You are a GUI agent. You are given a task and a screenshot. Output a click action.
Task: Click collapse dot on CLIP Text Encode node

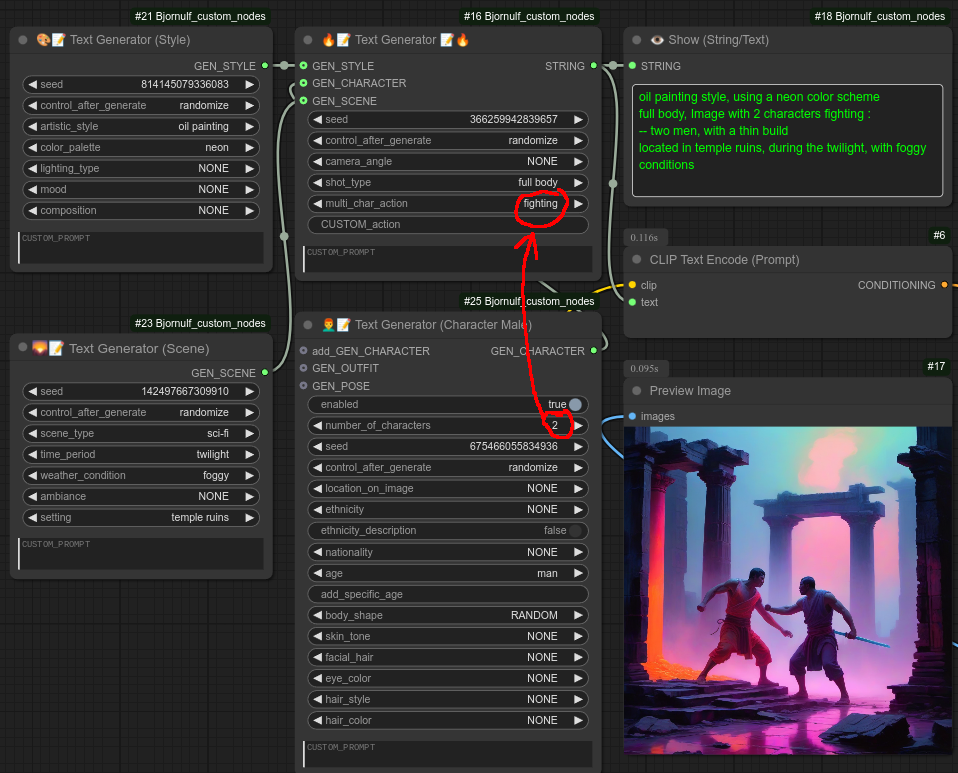636,259
